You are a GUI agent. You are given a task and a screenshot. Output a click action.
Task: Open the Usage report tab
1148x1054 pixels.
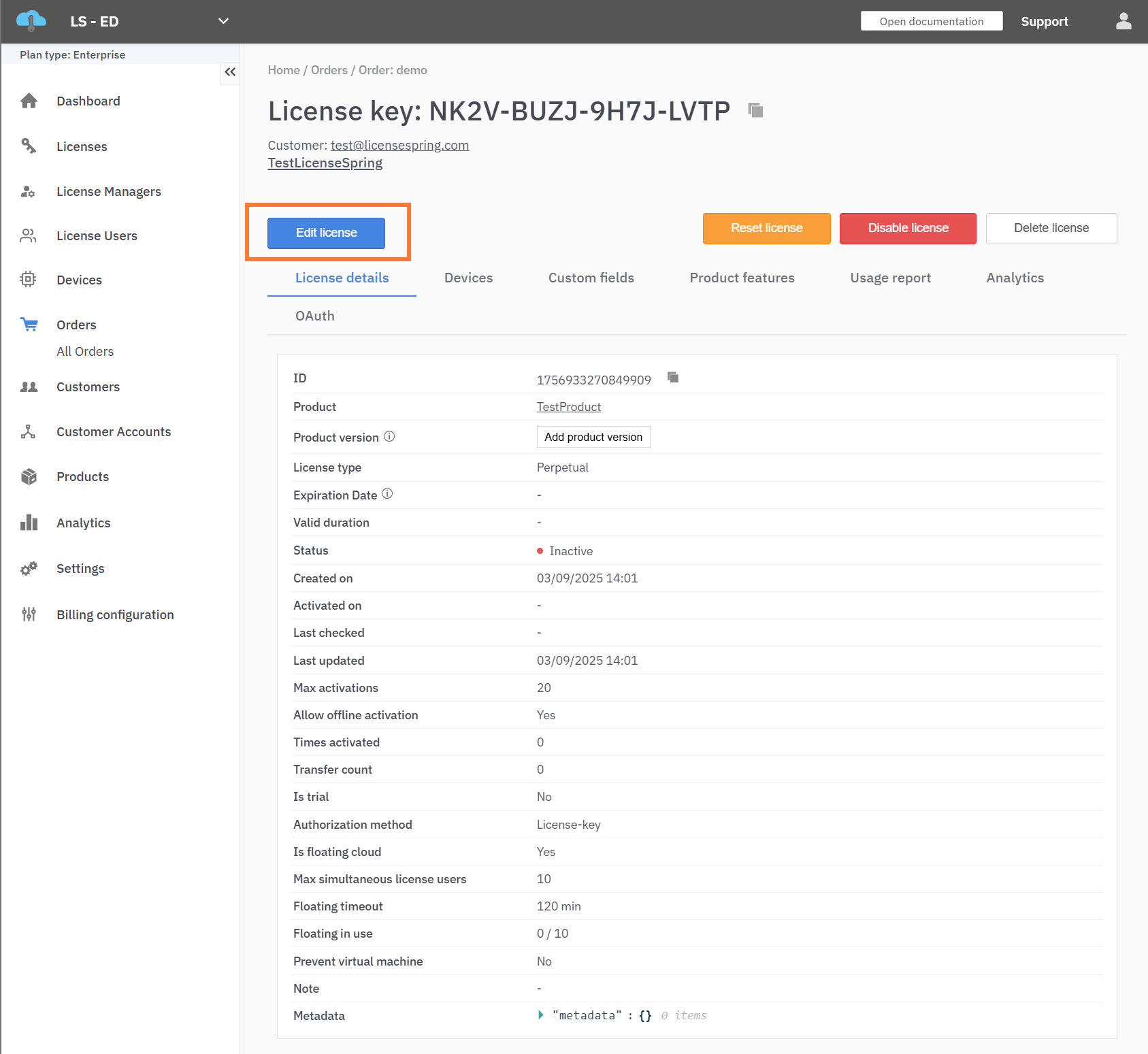[890, 278]
